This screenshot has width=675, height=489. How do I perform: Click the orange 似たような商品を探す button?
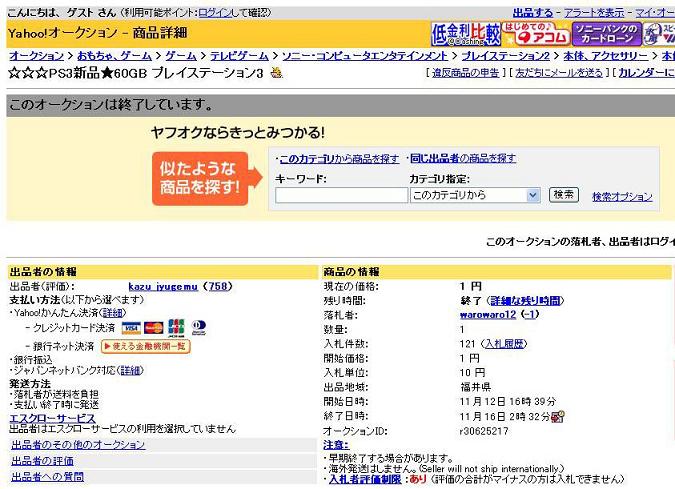click(x=198, y=179)
